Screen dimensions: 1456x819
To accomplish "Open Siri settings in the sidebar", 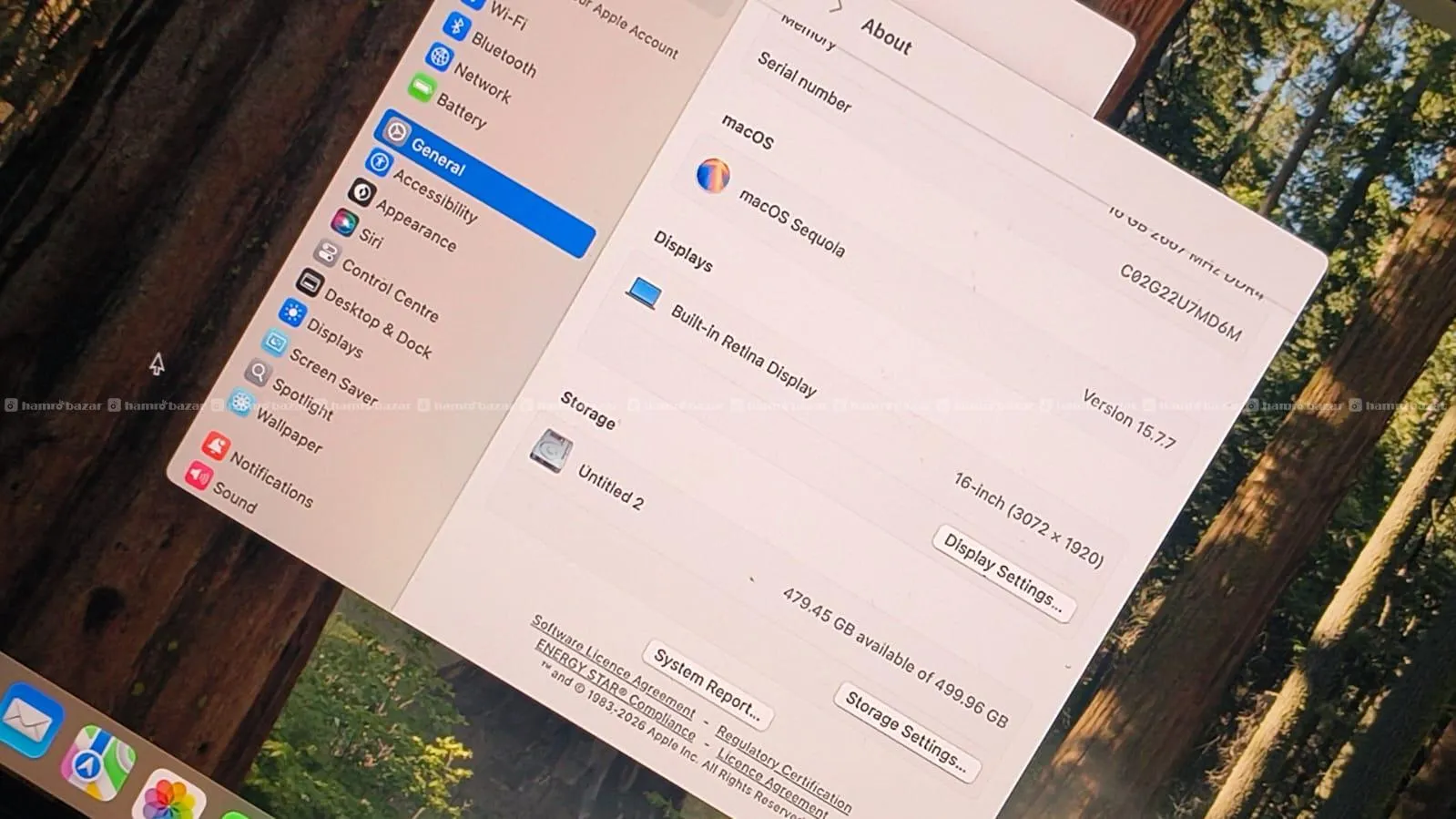I will tap(372, 238).
